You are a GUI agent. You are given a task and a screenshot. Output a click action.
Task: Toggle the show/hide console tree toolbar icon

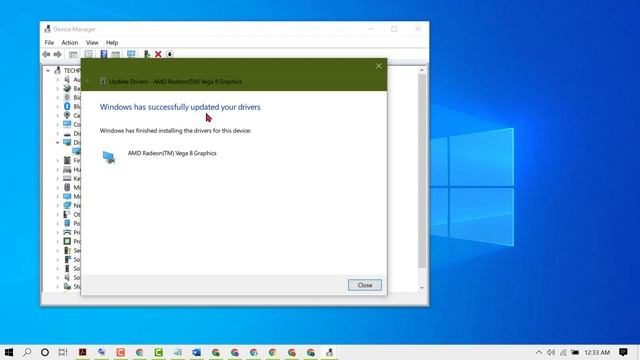73,54
